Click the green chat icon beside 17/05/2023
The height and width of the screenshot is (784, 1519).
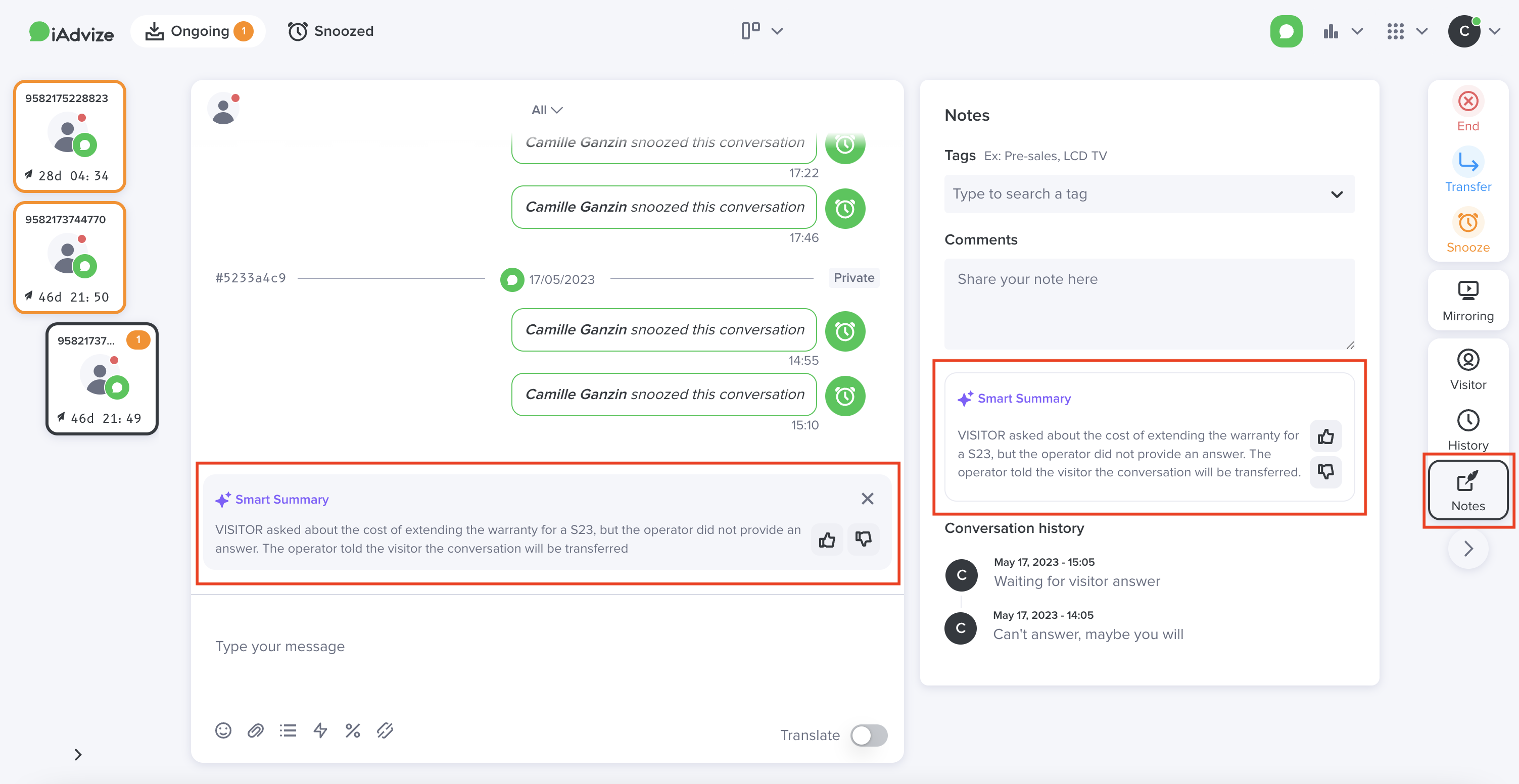coord(512,279)
